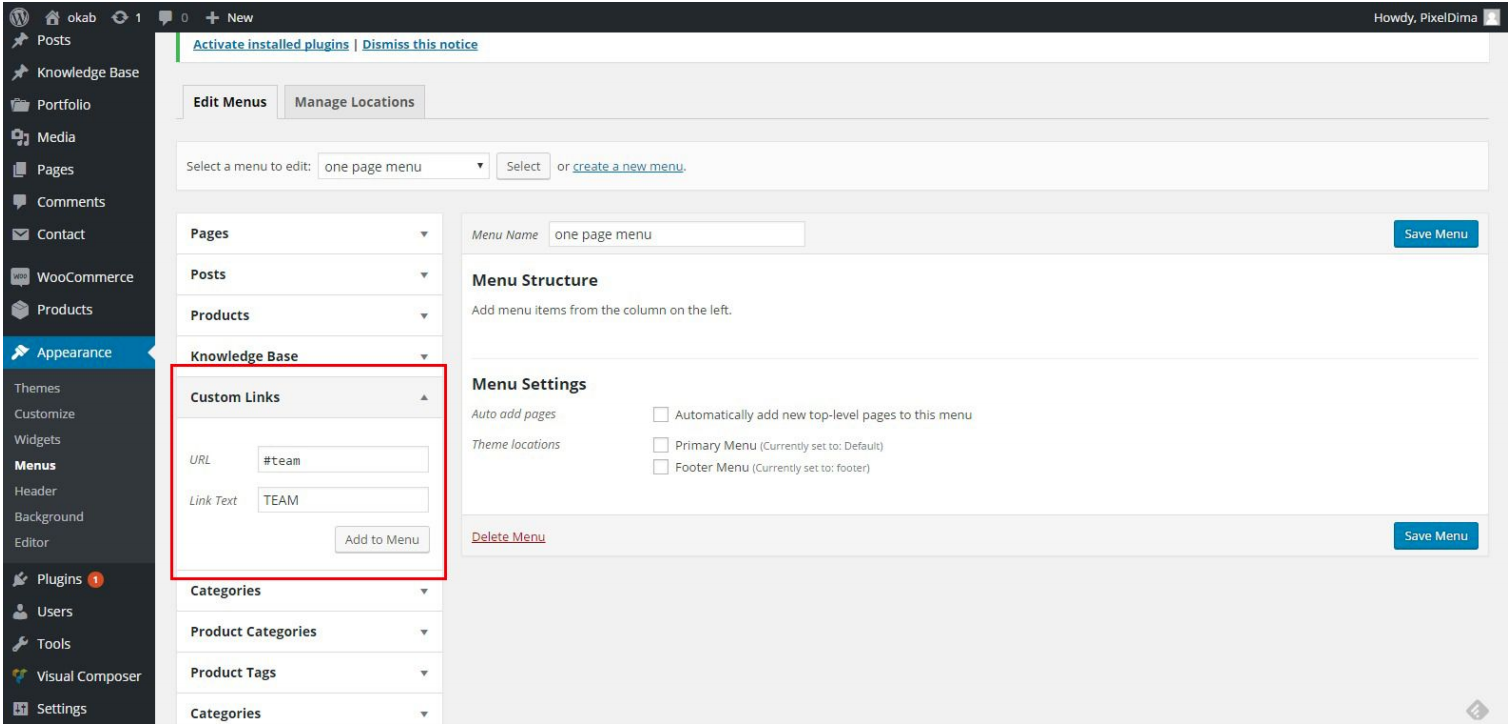Click the Media icon in sidebar
This screenshot has width=1511, height=726.
pos(19,137)
